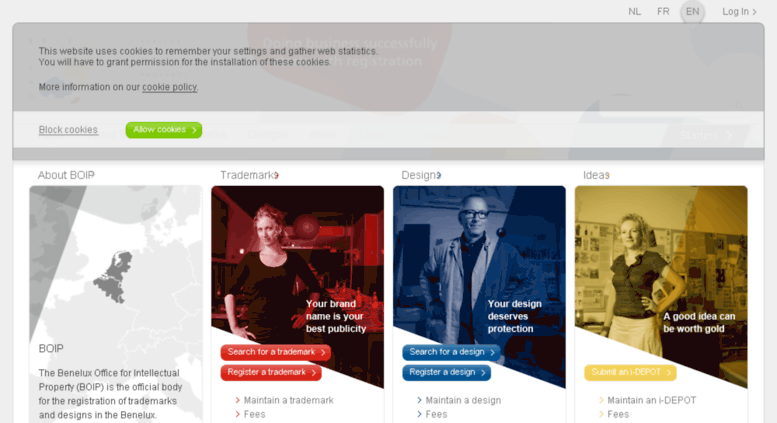Viewport: 777px width, 423px height.
Task: Click the Submit an i-DEPOT button
Action: tap(630, 372)
